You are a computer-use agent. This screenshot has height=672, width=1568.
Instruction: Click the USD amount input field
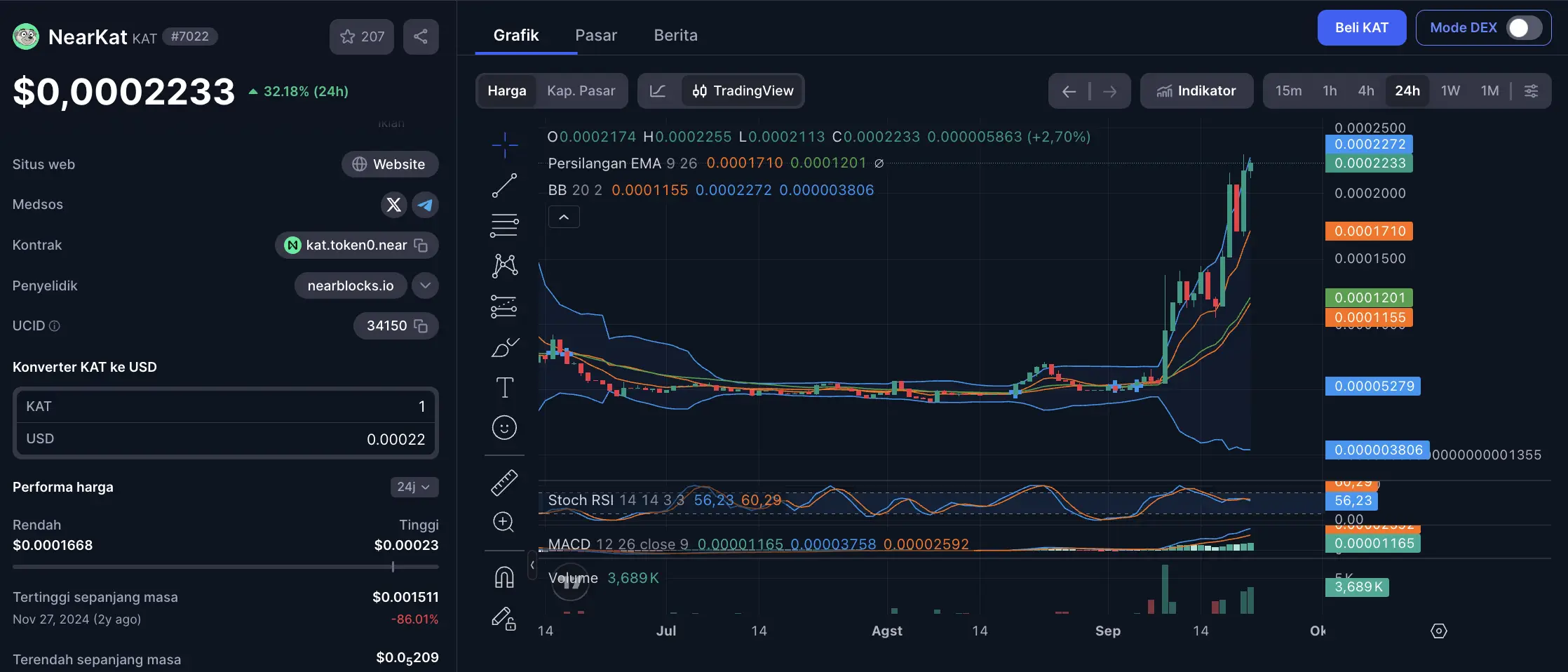point(226,439)
